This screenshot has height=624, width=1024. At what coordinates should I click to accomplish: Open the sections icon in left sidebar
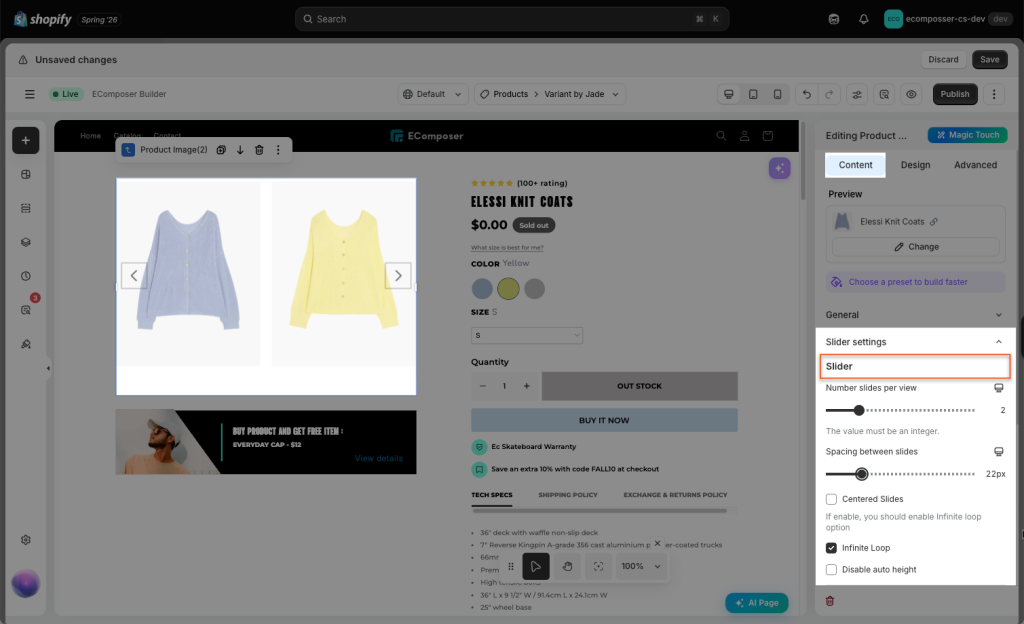click(x=25, y=208)
